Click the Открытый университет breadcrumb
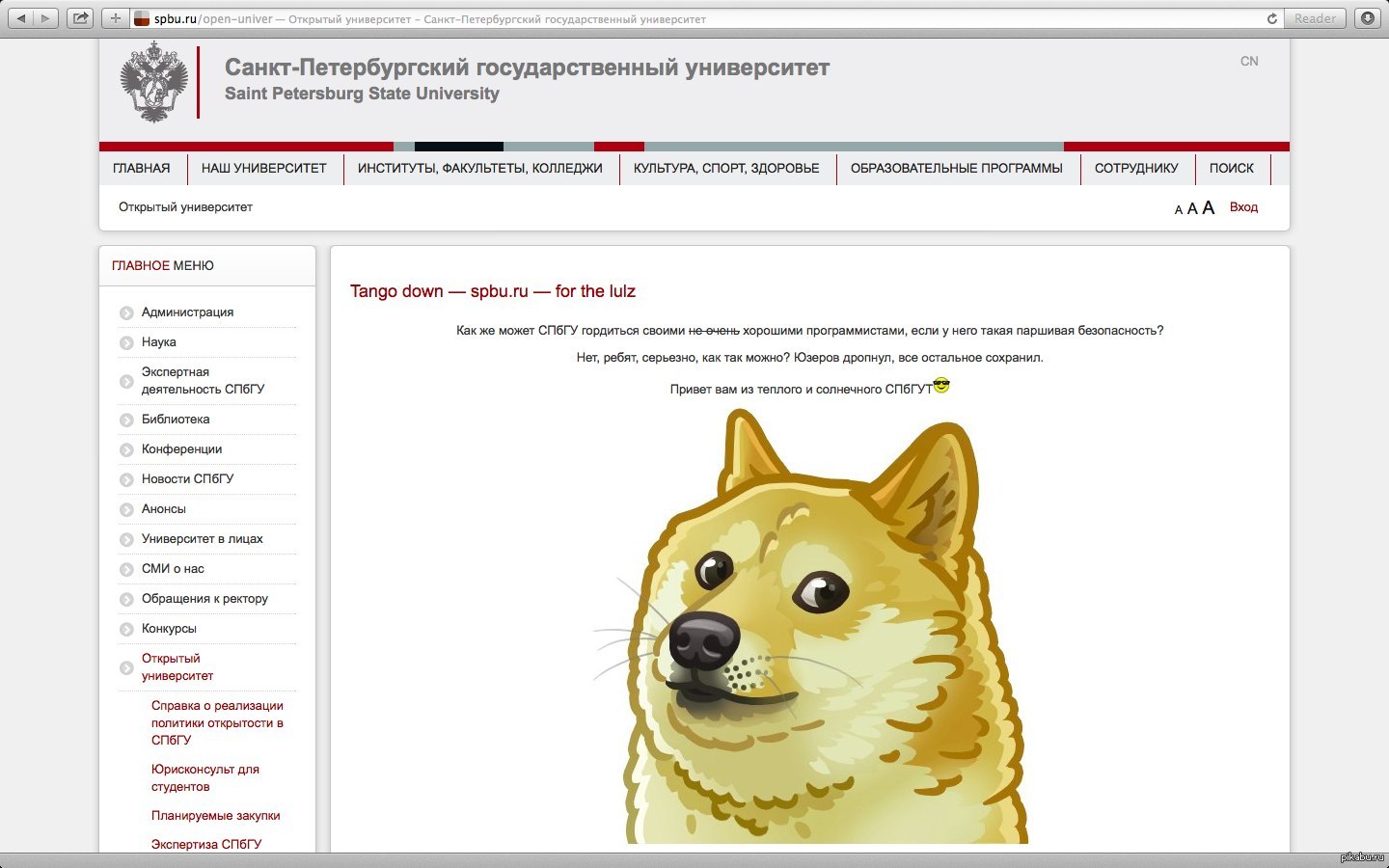 (185, 206)
